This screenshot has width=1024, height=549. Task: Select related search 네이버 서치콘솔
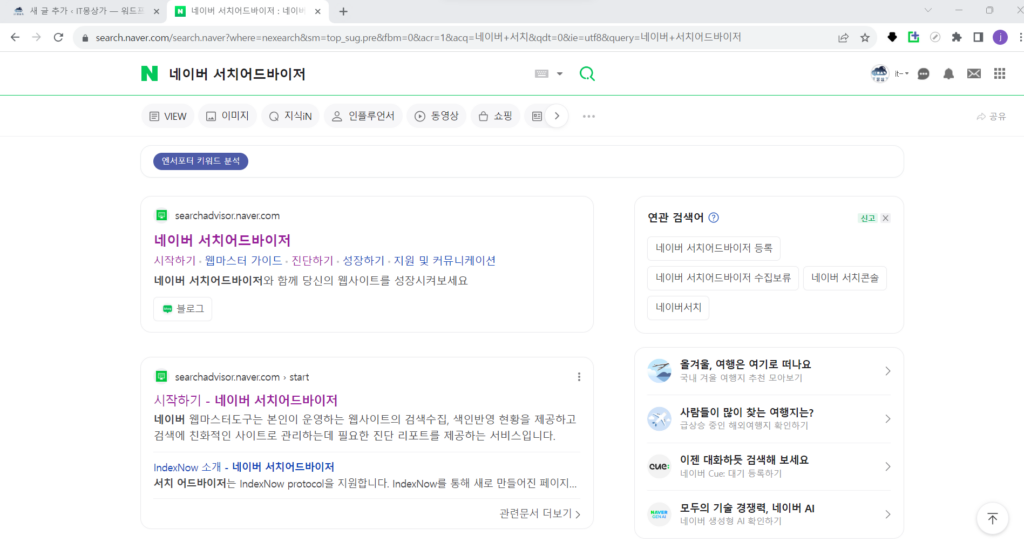point(844,278)
